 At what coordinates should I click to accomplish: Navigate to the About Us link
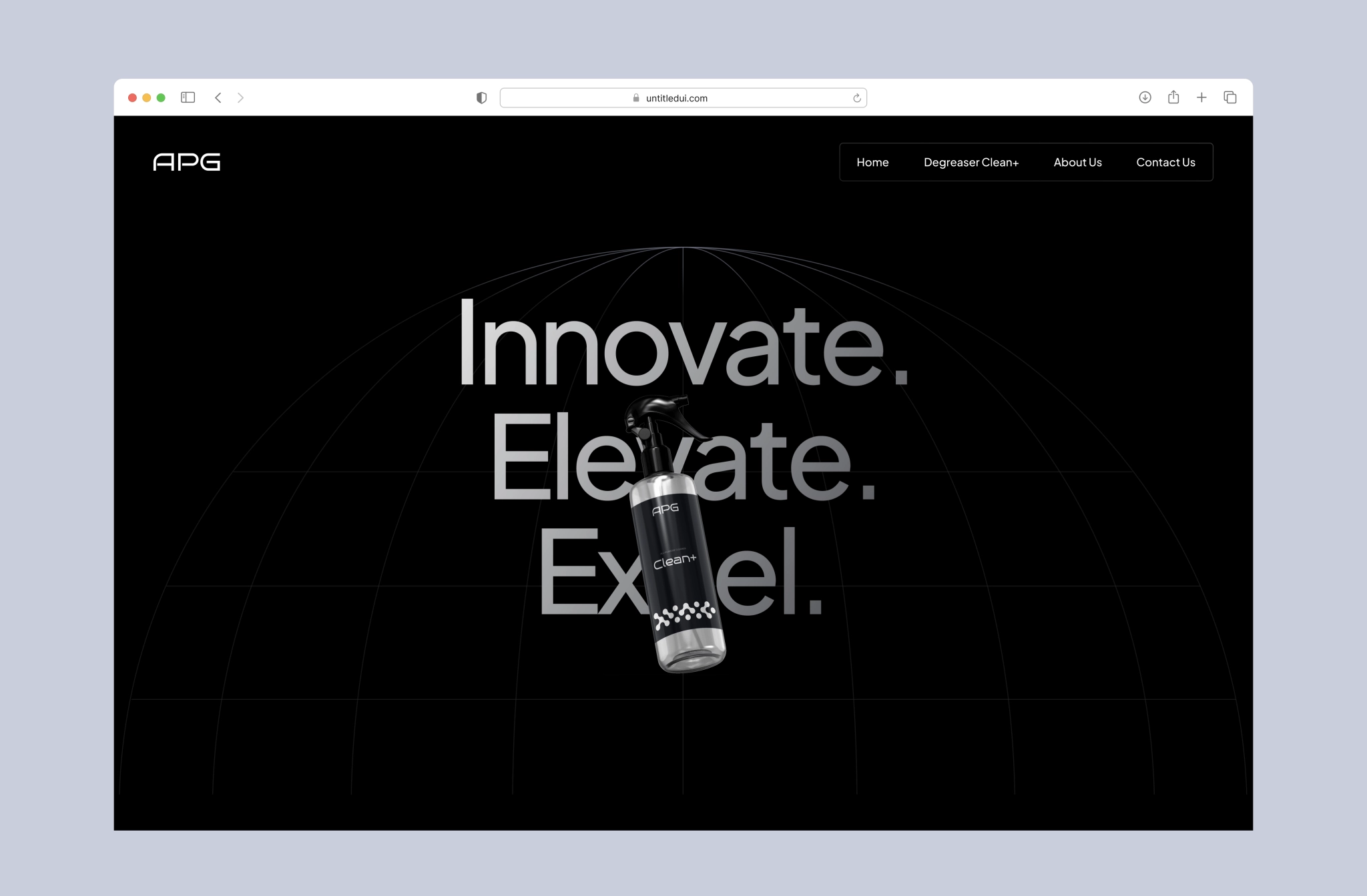pyautogui.click(x=1077, y=162)
